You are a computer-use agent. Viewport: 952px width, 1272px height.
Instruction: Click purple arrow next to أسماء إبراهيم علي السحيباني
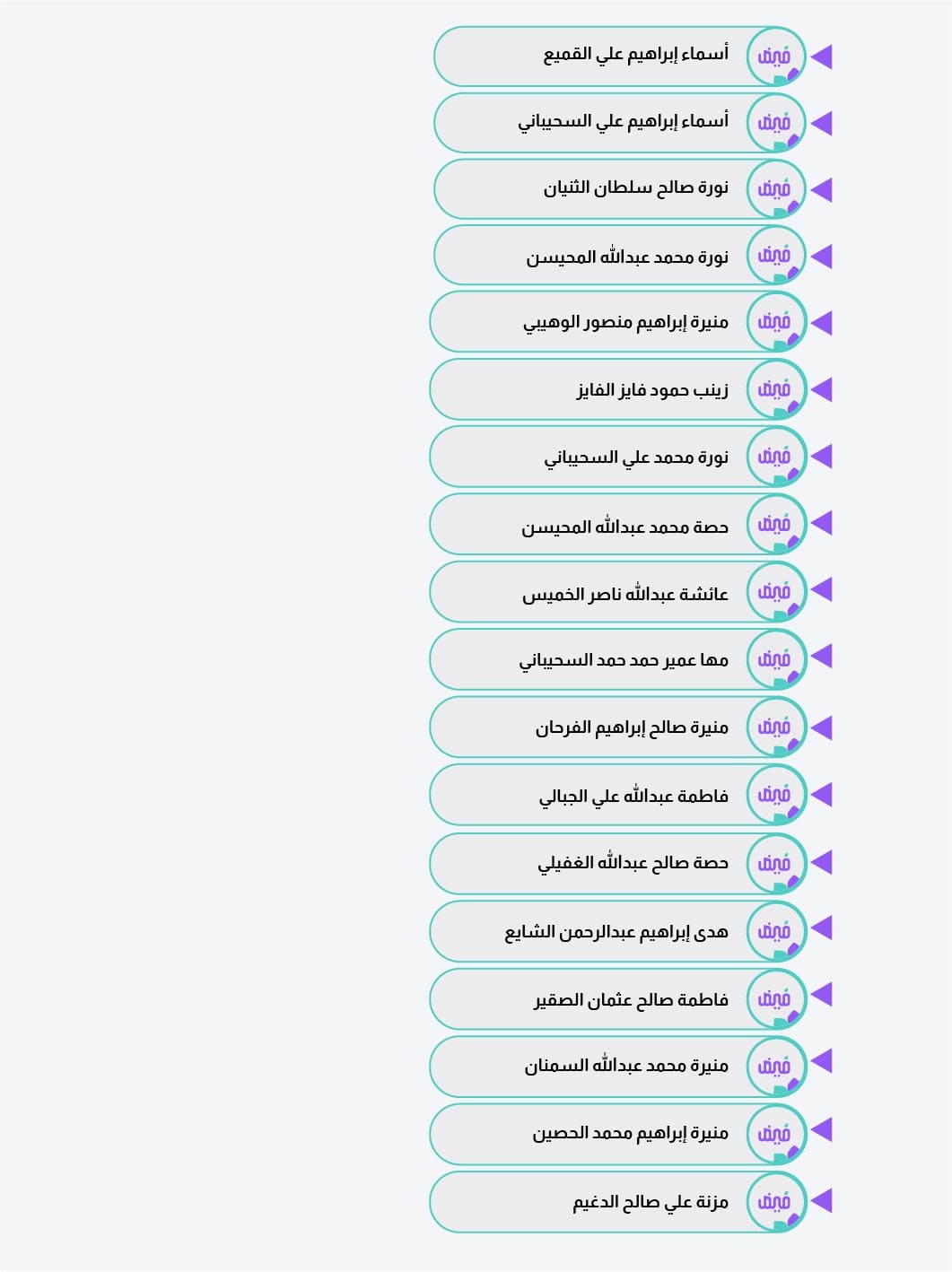pos(821,123)
